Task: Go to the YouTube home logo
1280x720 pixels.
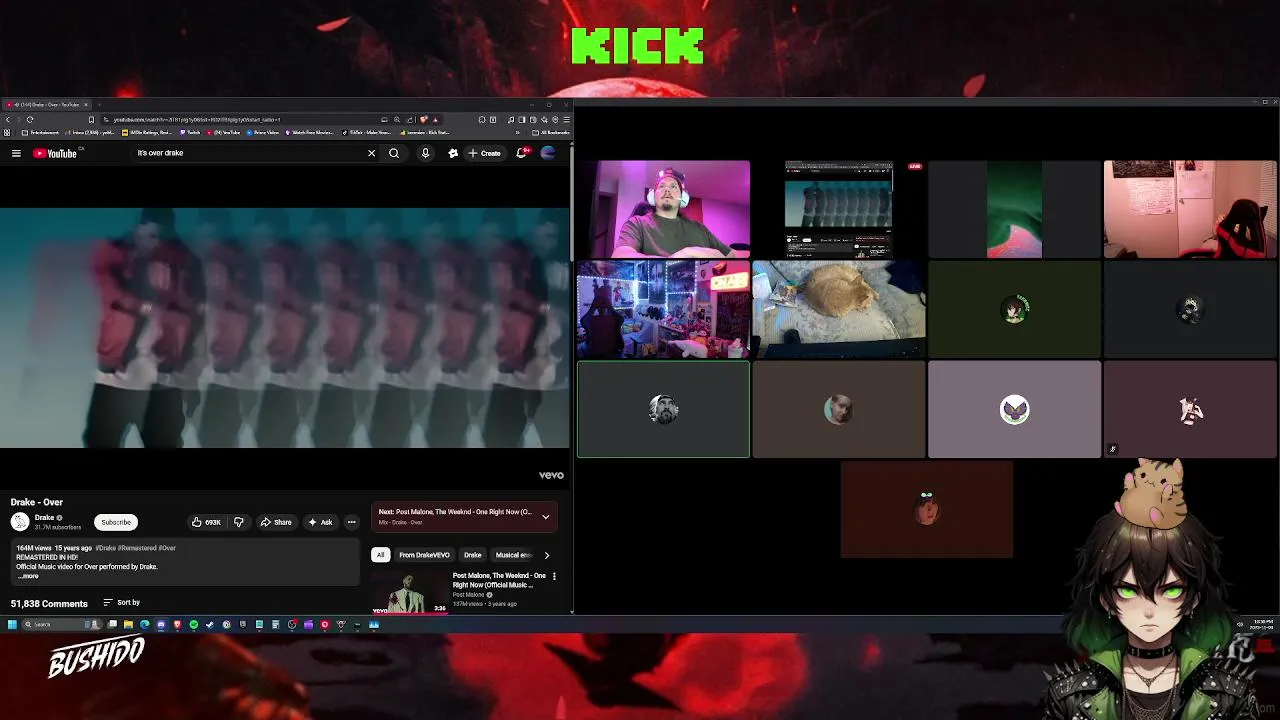Action: pos(56,153)
